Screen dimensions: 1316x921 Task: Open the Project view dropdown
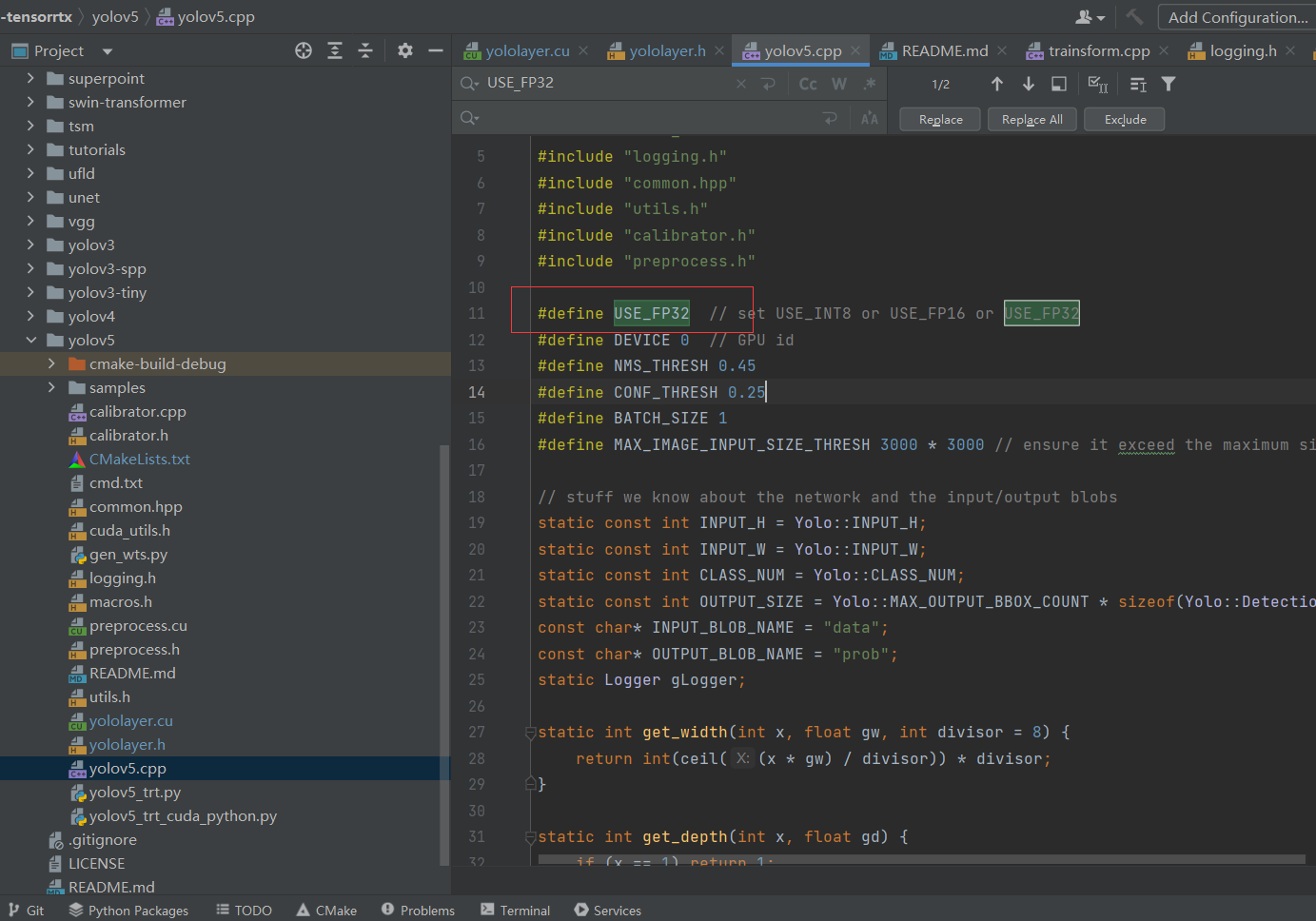105,50
